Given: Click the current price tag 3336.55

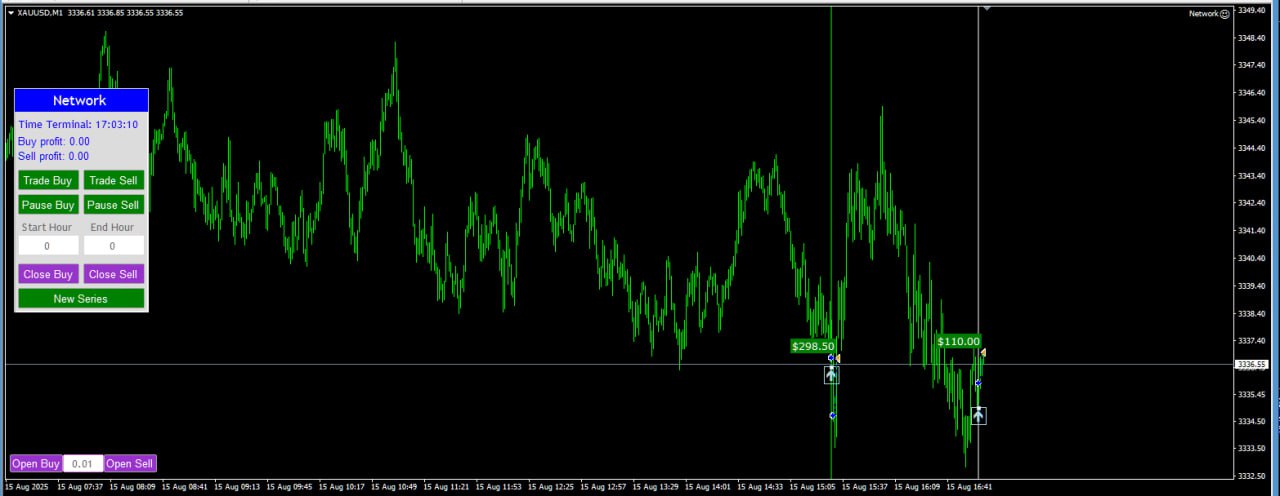Looking at the screenshot, I should [x=1252, y=364].
